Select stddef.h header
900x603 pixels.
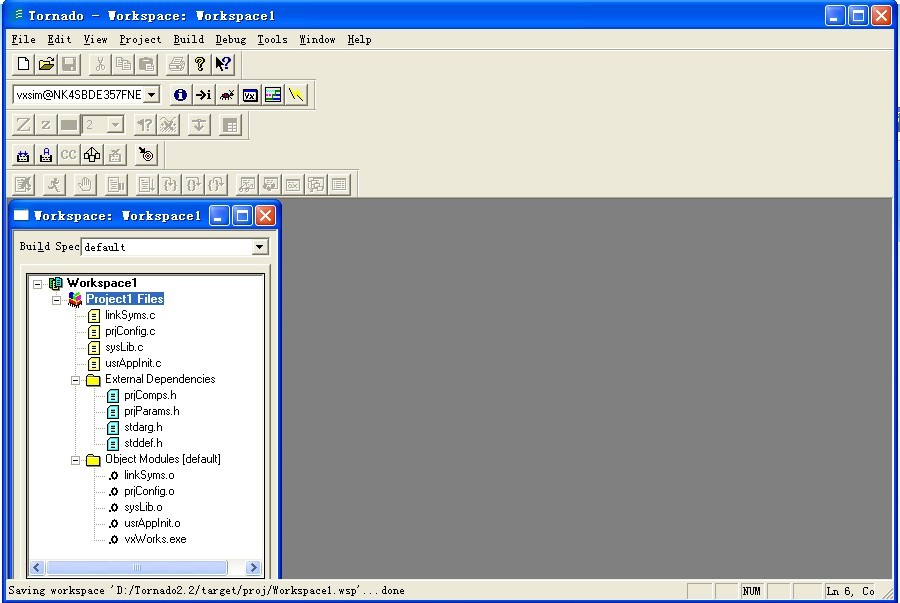coord(143,444)
